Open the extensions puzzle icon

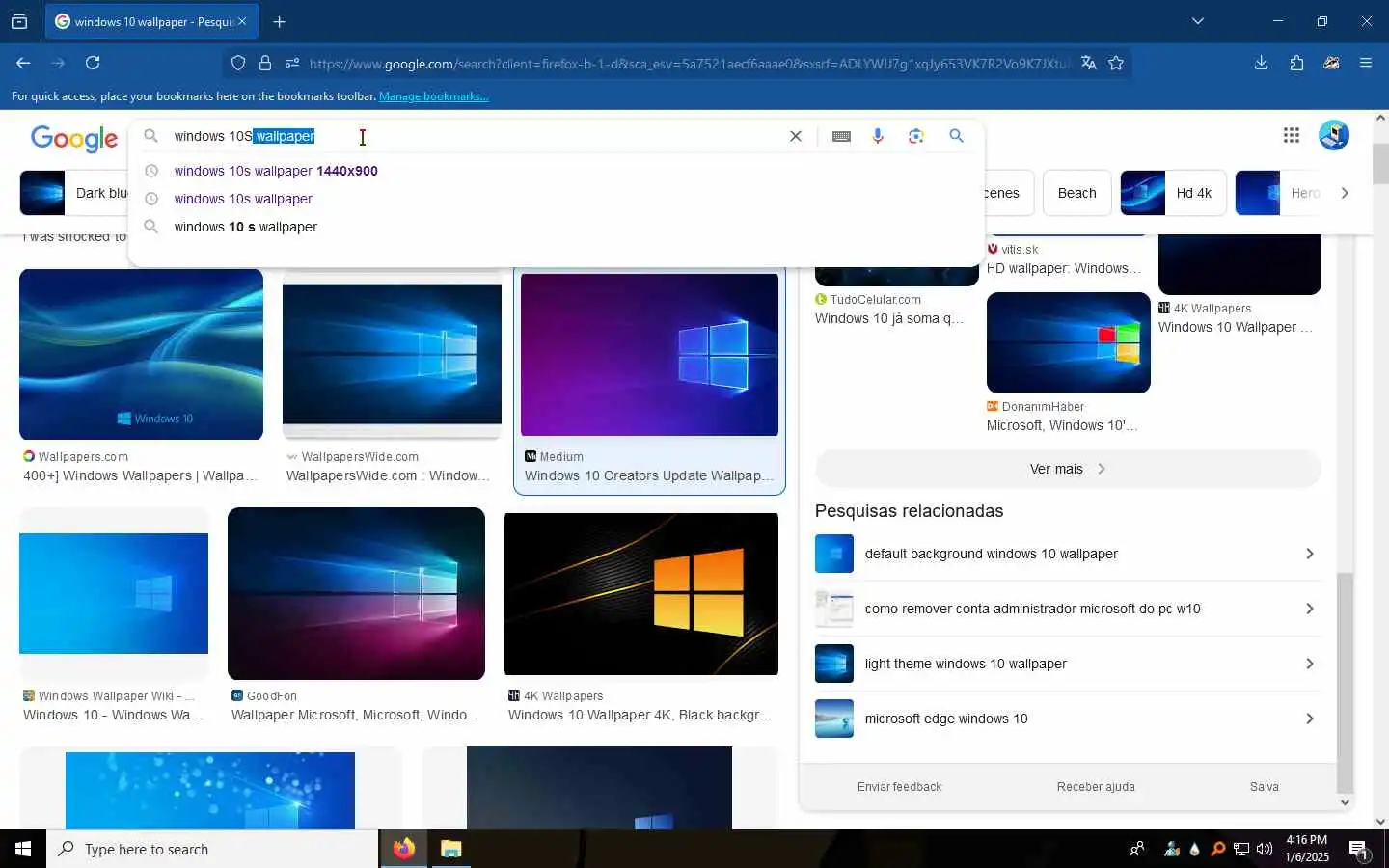point(1296,63)
